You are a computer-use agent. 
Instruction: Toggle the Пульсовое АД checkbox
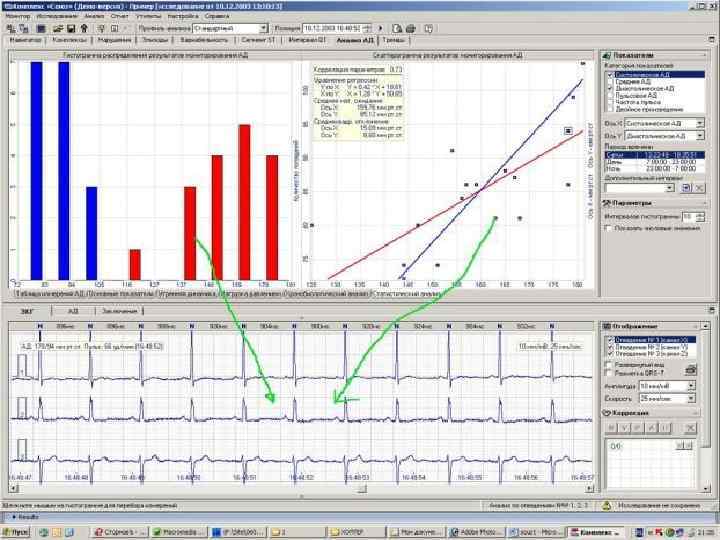pyautogui.click(x=610, y=96)
